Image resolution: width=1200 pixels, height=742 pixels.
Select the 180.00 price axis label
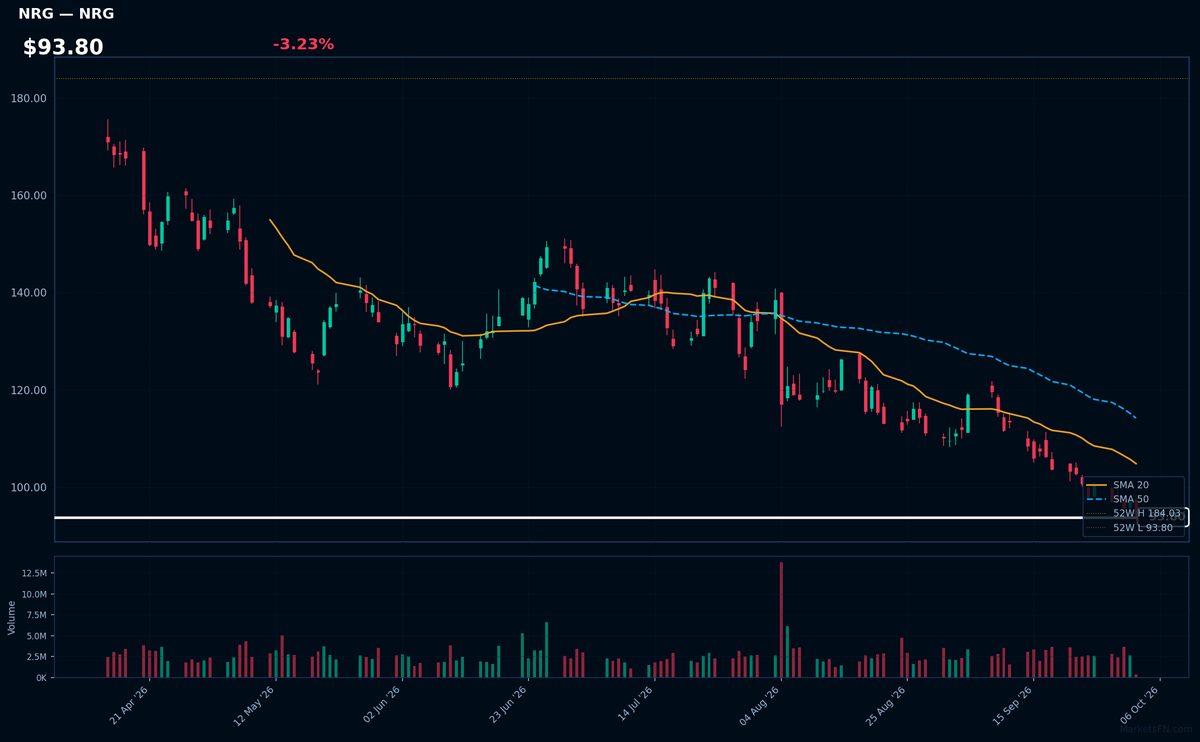tap(30, 98)
